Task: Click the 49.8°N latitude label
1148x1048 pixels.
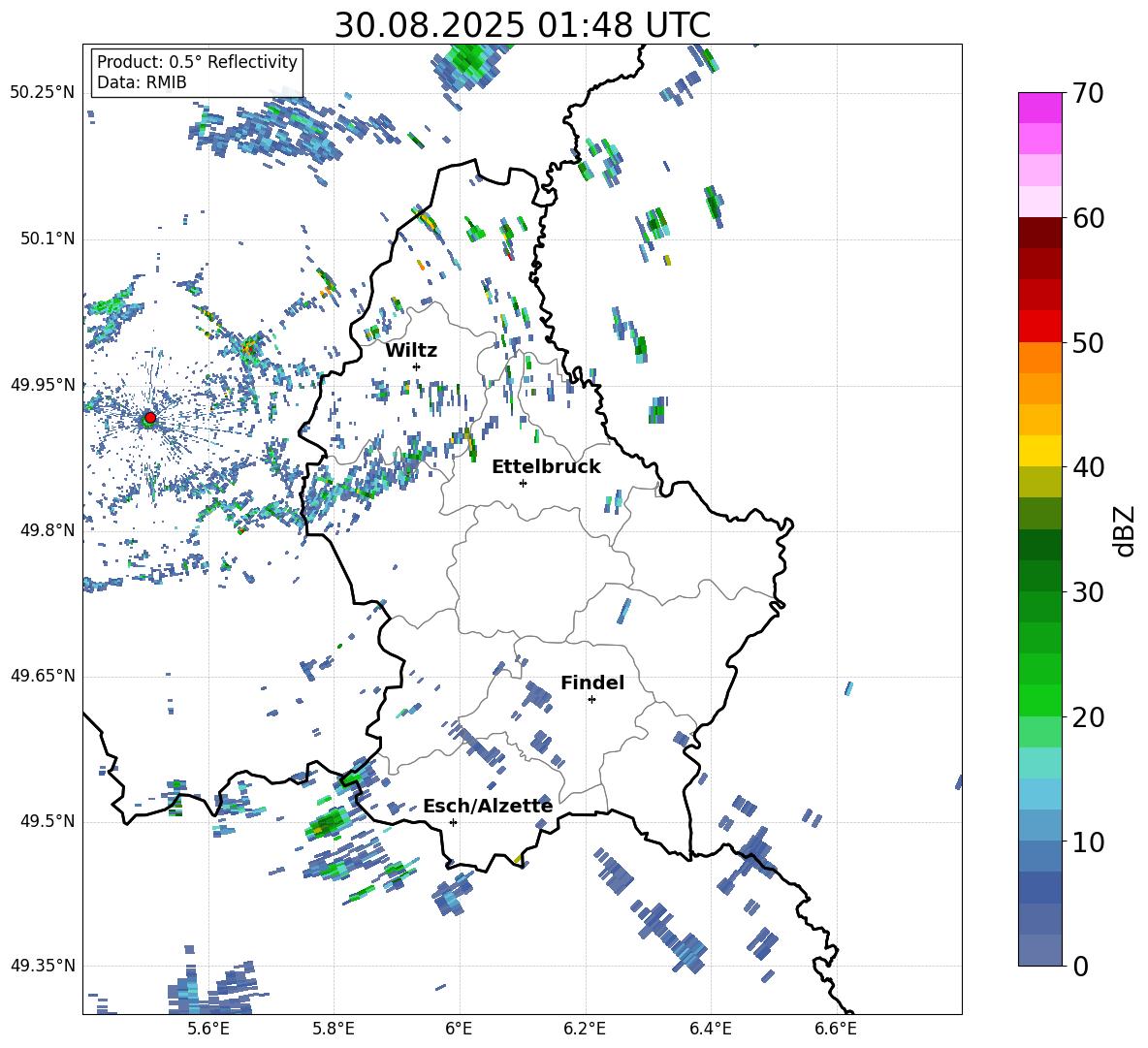Action: click(x=48, y=530)
